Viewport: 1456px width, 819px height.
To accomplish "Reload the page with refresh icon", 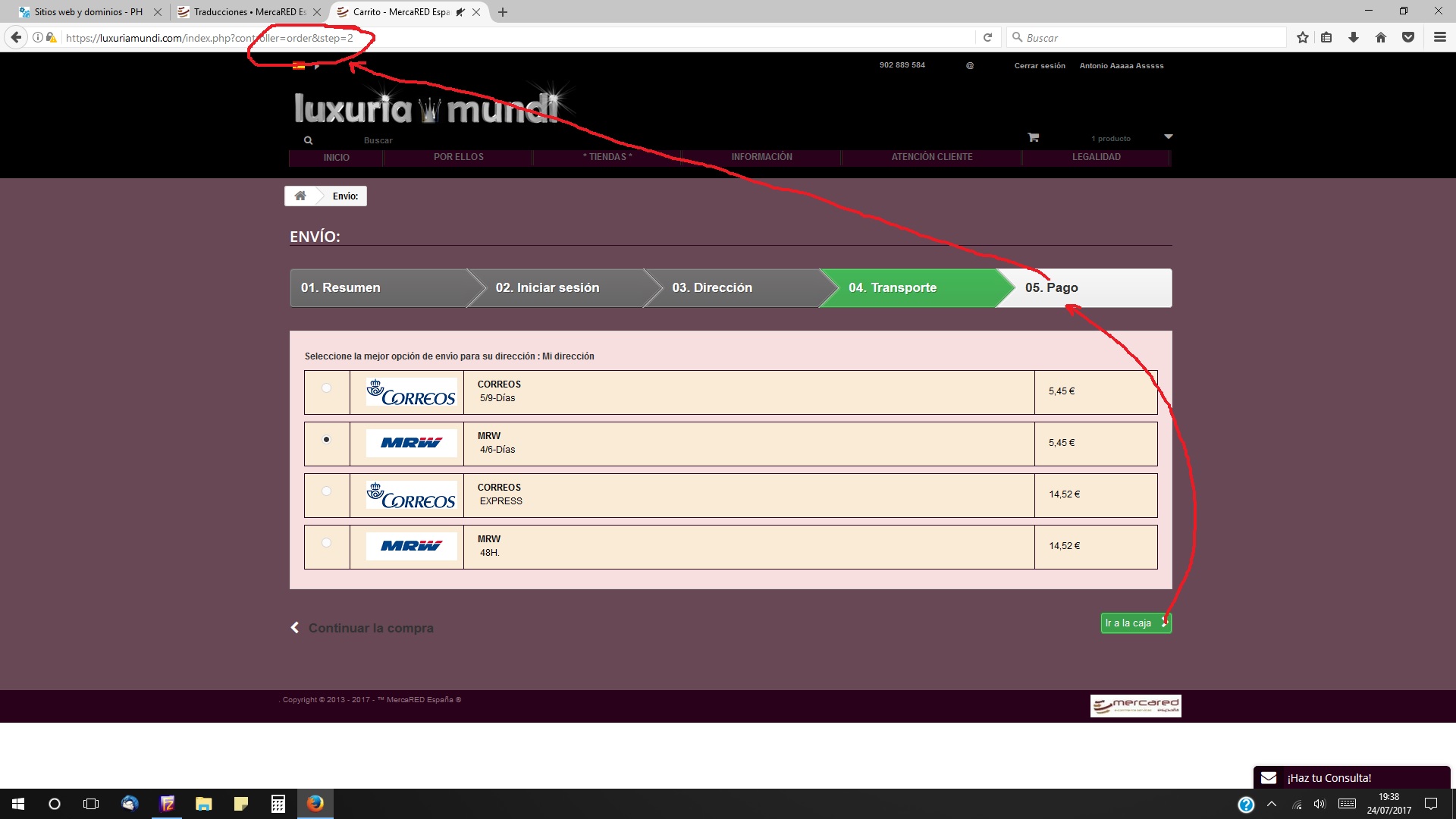I will [x=987, y=37].
